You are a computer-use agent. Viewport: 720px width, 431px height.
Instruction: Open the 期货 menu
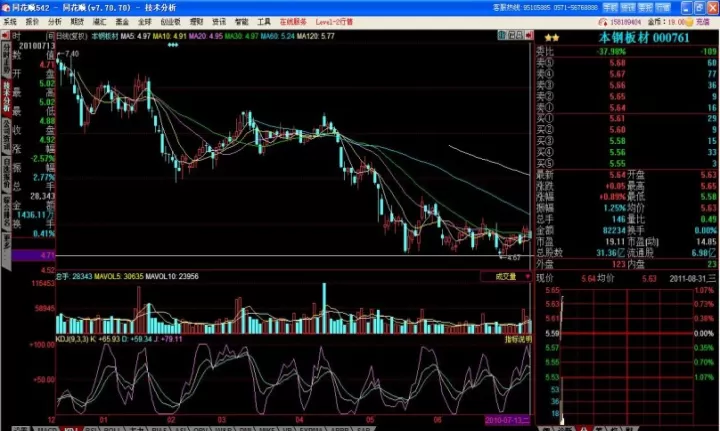pyautogui.click(x=77, y=22)
